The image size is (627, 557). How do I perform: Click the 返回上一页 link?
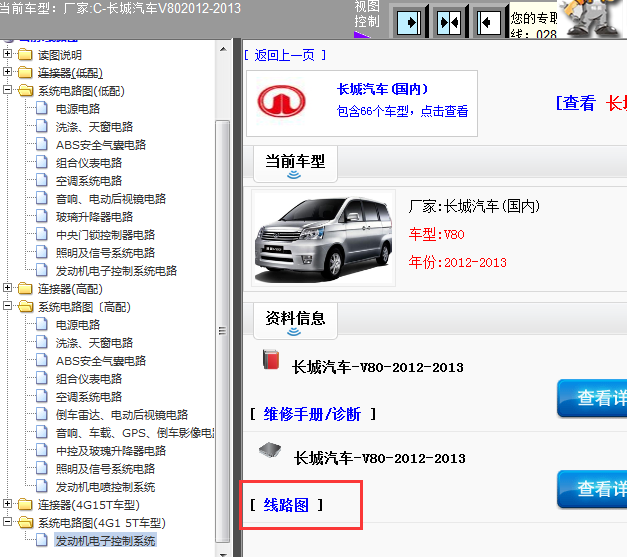click(x=285, y=55)
